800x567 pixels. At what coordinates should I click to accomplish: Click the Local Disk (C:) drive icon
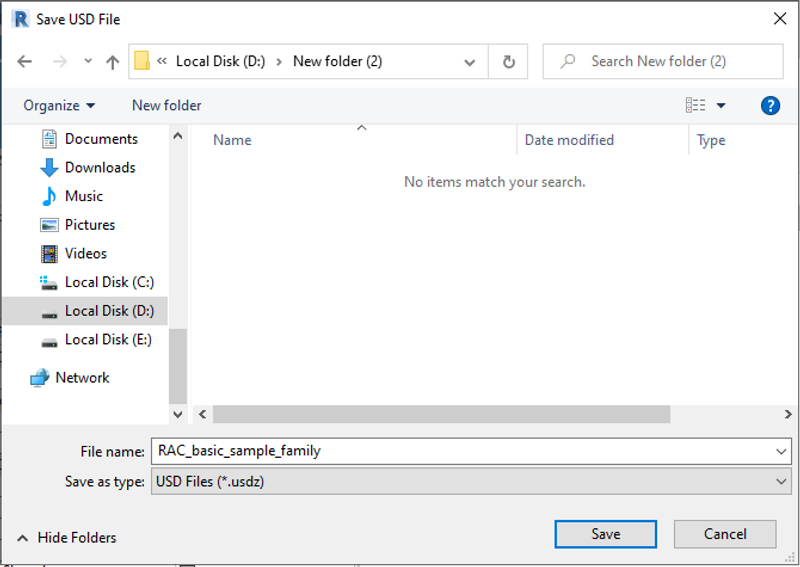click(48, 283)
